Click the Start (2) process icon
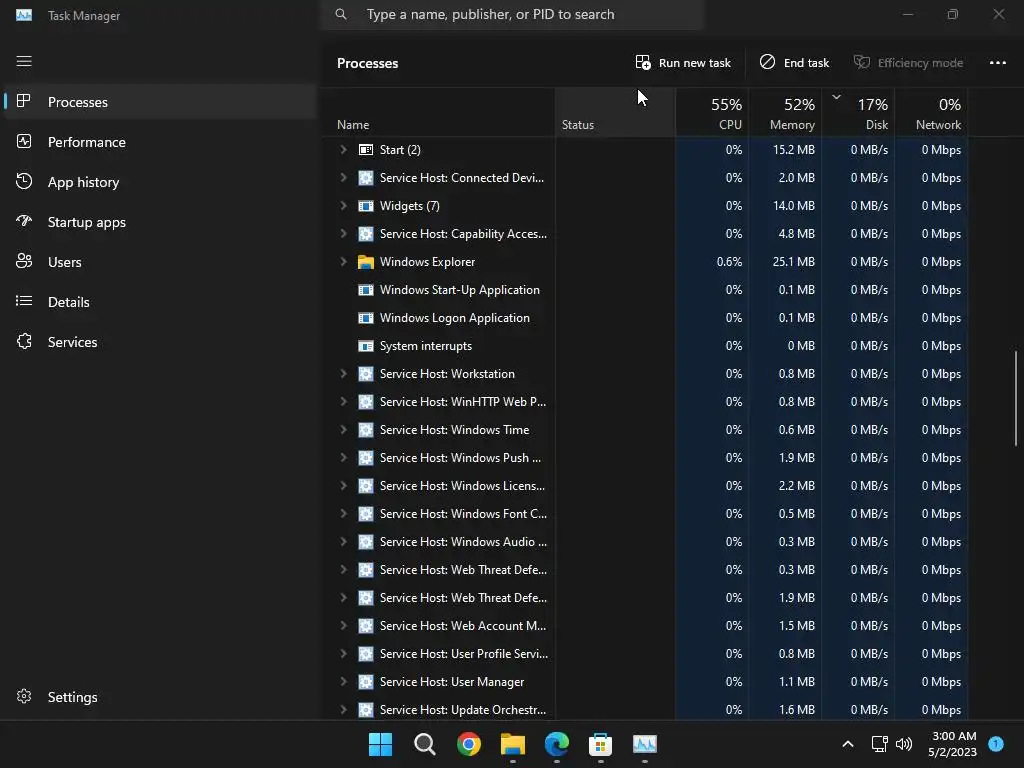The width and height of the screenshot is (1024, 768). [366, 150]
